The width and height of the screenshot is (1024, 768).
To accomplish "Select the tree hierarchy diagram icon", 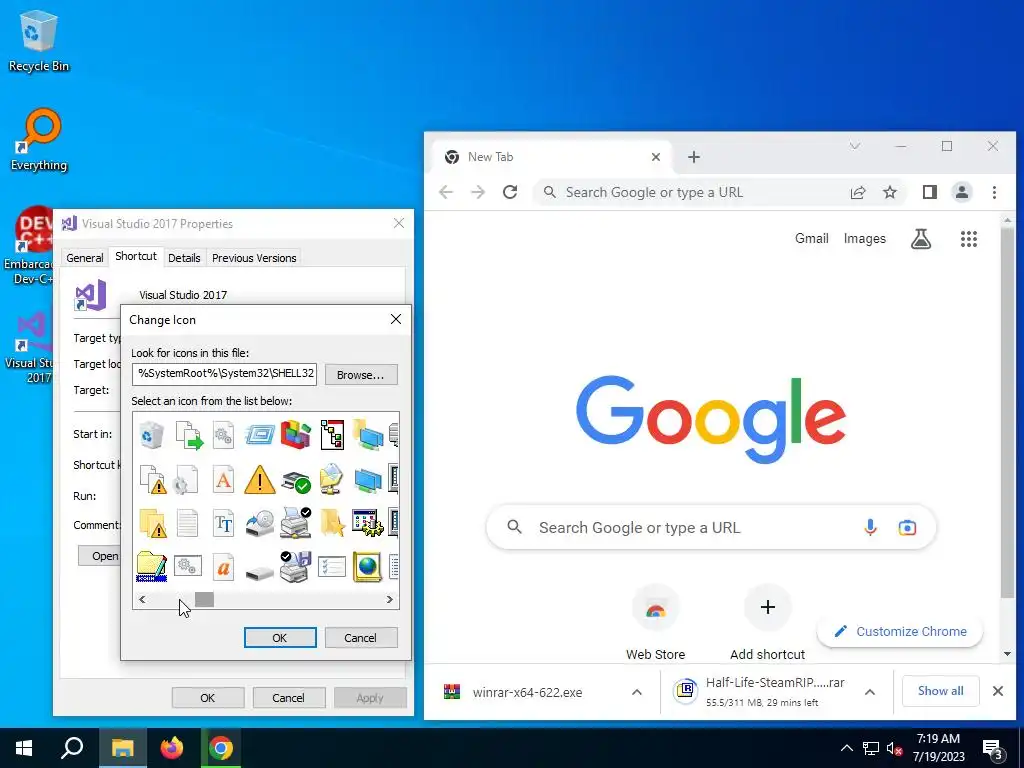I will point(332,435).
